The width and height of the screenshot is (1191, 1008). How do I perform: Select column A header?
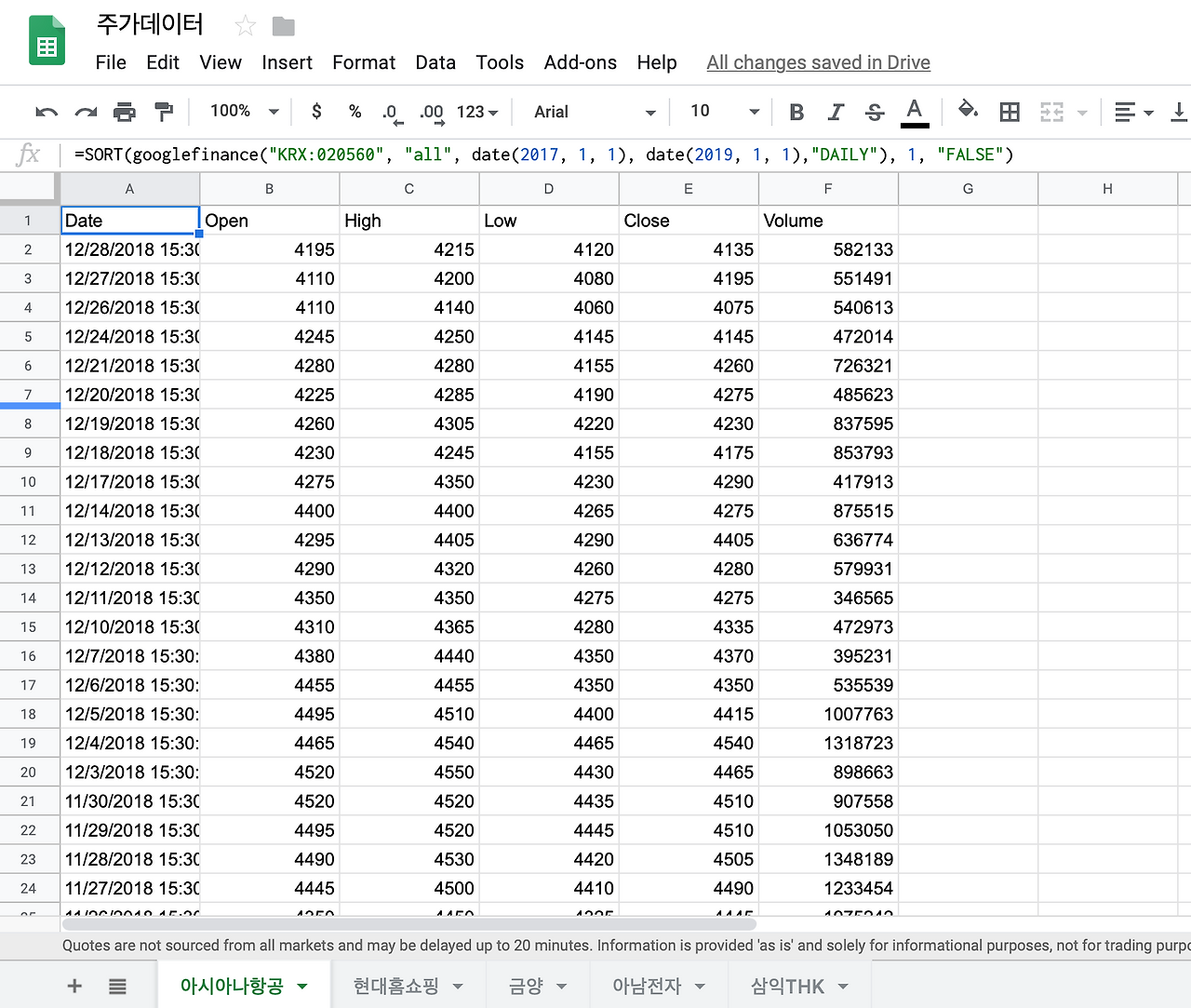pos(130,189)
